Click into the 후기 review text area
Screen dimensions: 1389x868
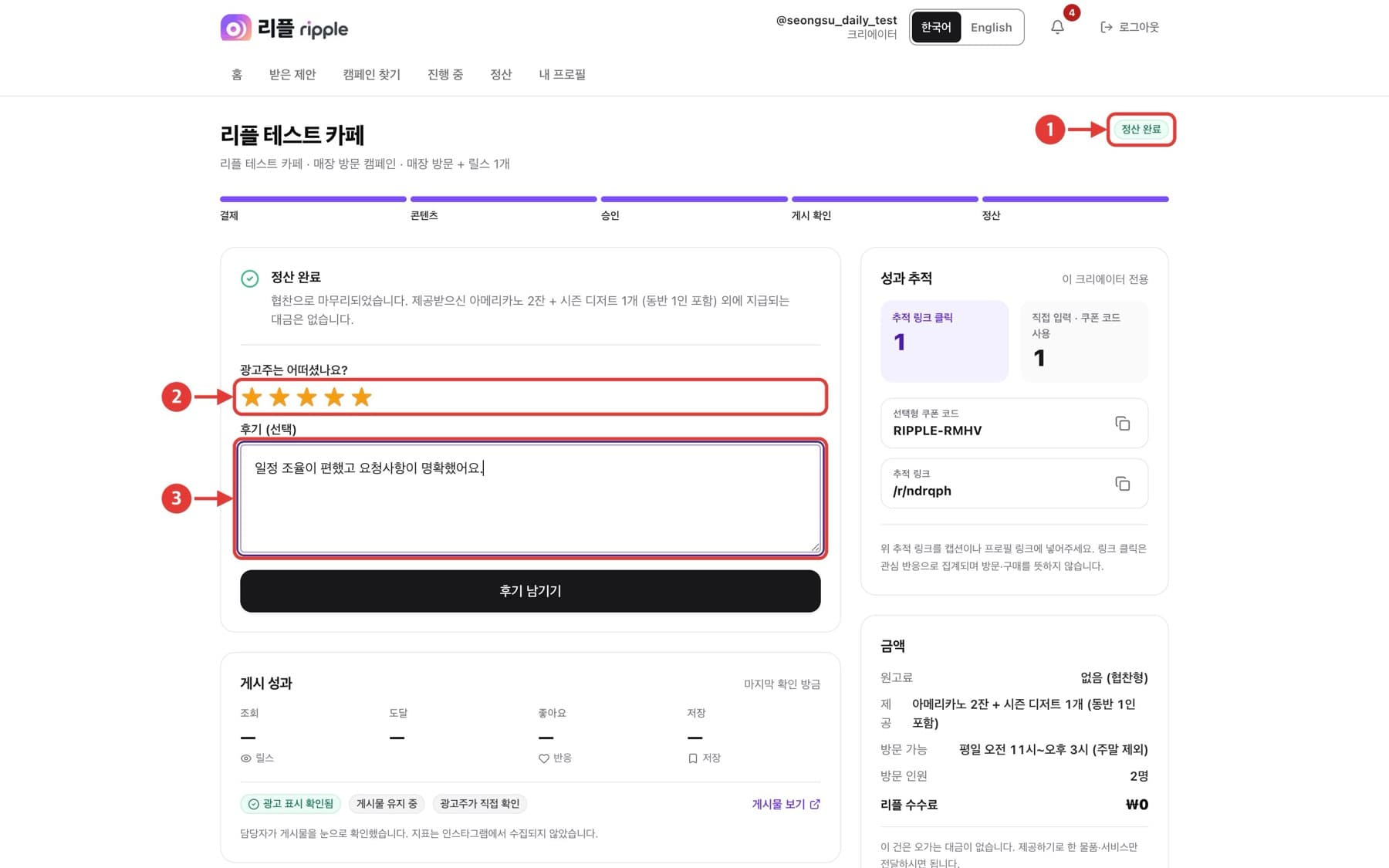tap(530, 498)
